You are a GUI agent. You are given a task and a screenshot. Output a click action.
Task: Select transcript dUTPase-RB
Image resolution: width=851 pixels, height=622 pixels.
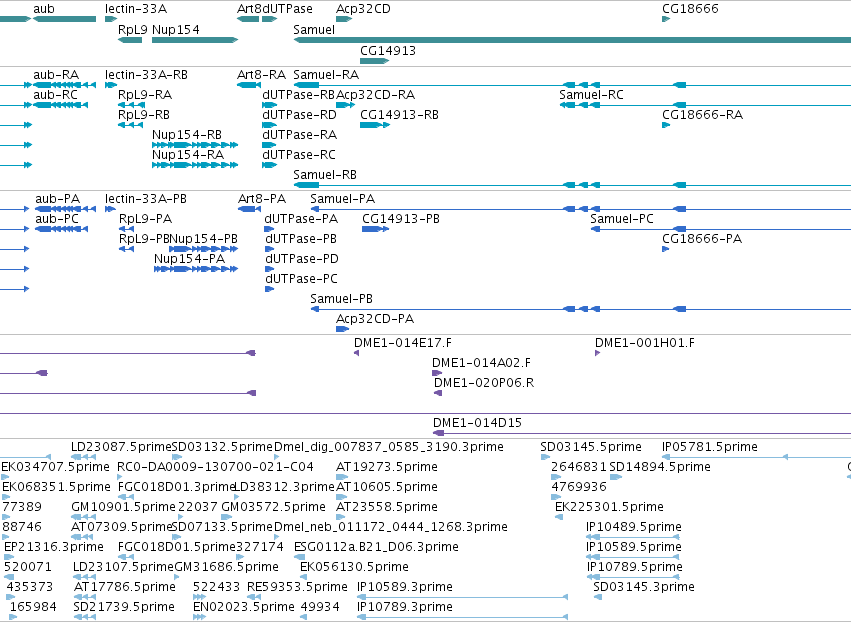click(x=299, y=95)
